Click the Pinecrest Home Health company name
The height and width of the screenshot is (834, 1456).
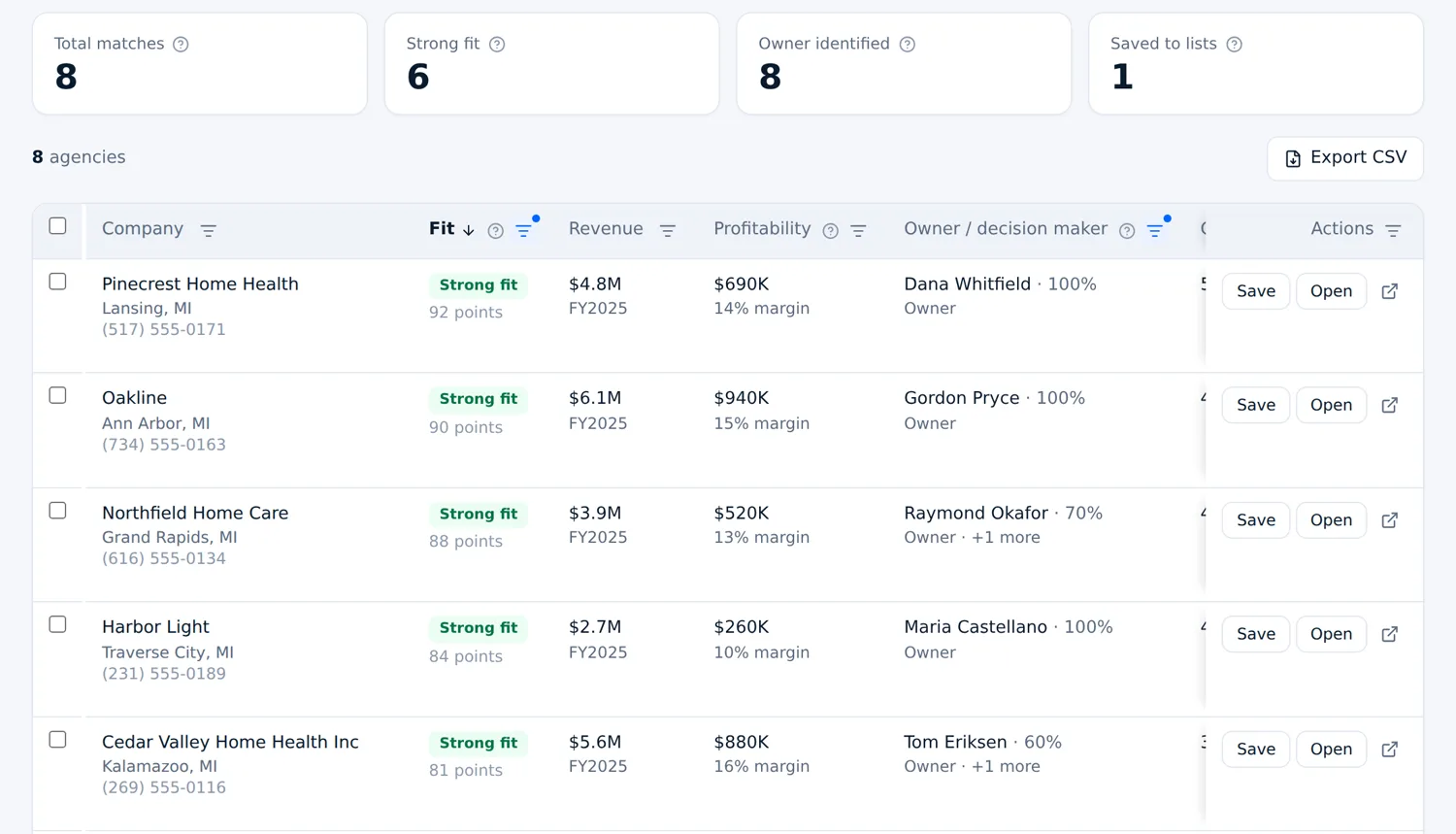200,284
